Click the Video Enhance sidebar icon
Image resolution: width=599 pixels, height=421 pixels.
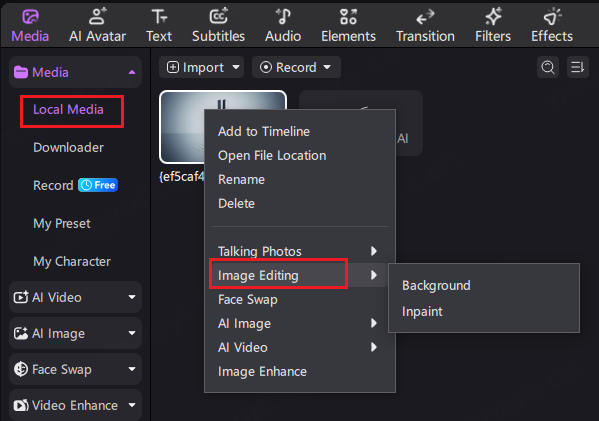(21, 405)
